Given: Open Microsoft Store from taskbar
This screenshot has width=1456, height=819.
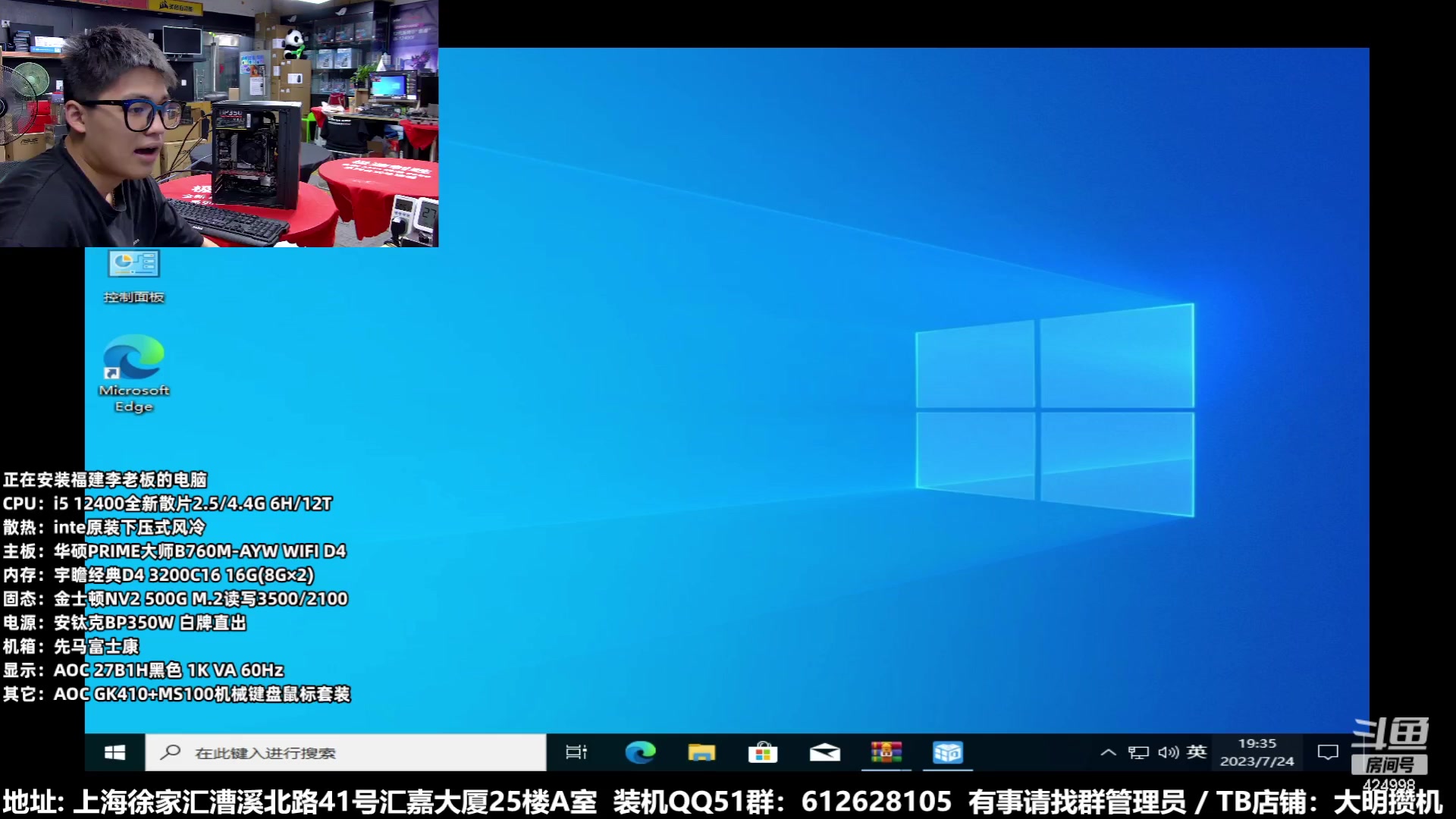Looking at the screenshot, I should [763, 752].
